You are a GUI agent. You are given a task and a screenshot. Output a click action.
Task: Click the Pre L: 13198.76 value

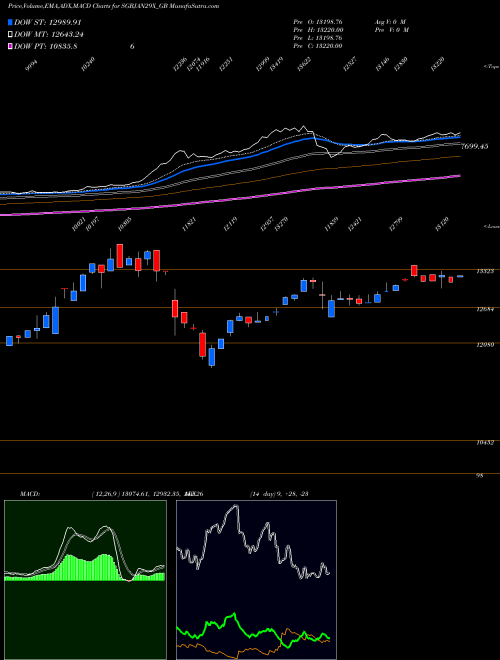[318, 38]
